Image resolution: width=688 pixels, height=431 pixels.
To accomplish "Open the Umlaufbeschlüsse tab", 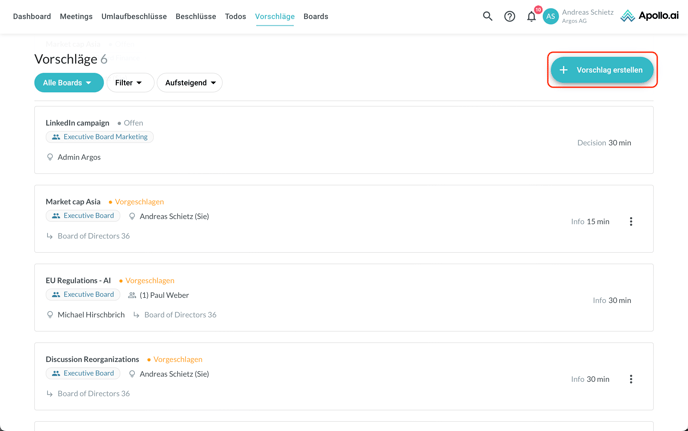I will click(134, 16).
